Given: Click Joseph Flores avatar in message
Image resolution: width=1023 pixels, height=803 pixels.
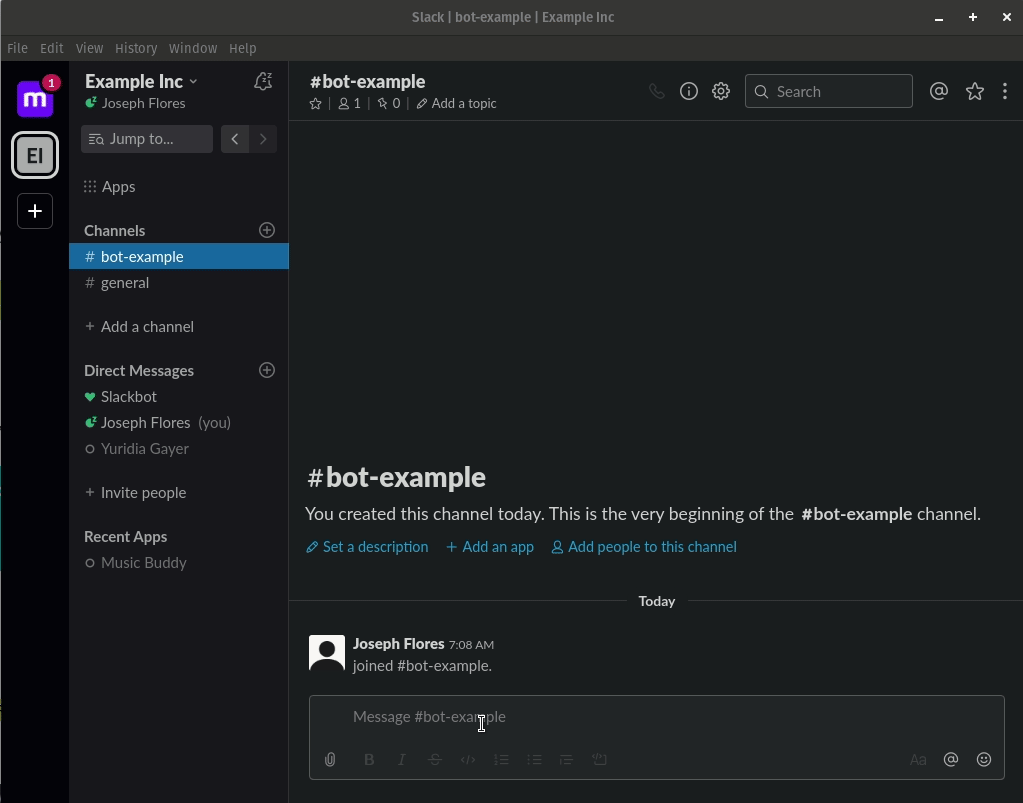Looking at the screenshot, I should pos(327,654).
